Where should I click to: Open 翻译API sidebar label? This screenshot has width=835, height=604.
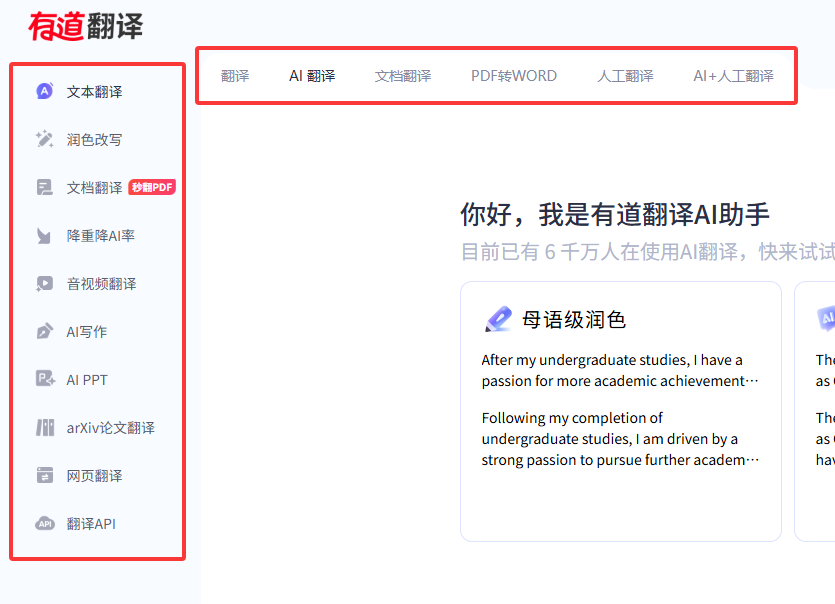91,524
